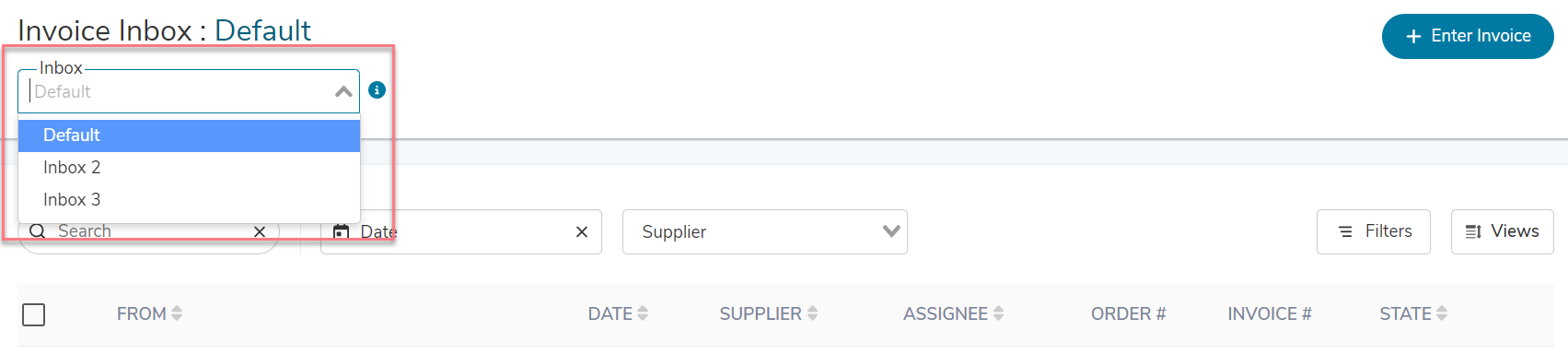Clear the Search field with X

click(x=260, y=231)
